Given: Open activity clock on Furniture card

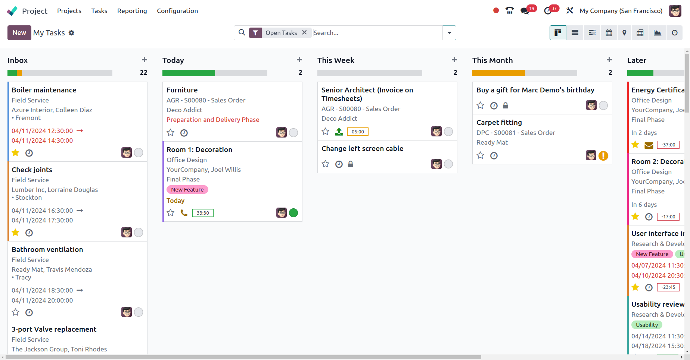Looking at the screenshot, I should pos(184,132).
